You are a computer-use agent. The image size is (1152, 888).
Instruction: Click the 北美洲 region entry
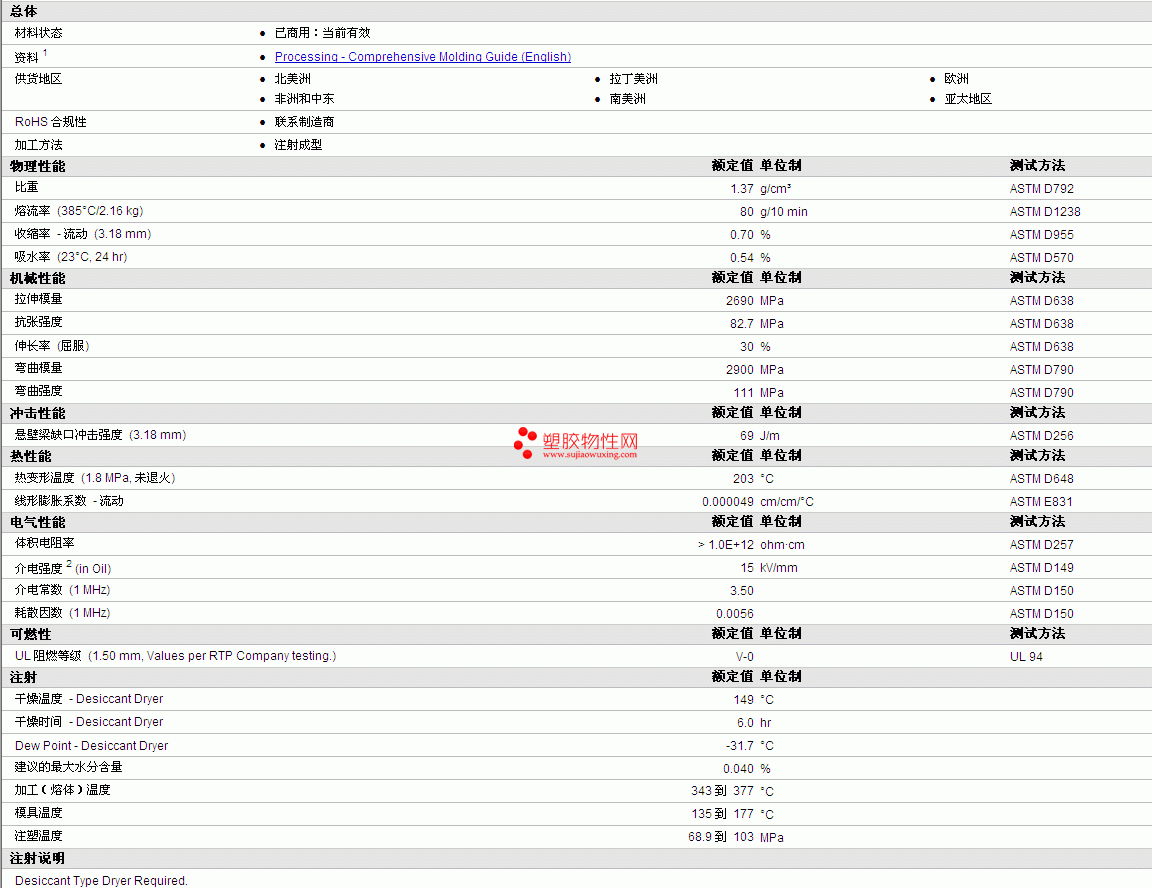click(292, 79)
